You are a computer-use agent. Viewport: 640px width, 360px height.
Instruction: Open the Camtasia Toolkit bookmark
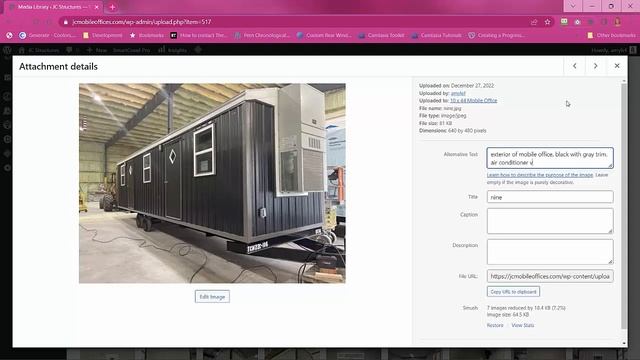click(x=381, y=36)
